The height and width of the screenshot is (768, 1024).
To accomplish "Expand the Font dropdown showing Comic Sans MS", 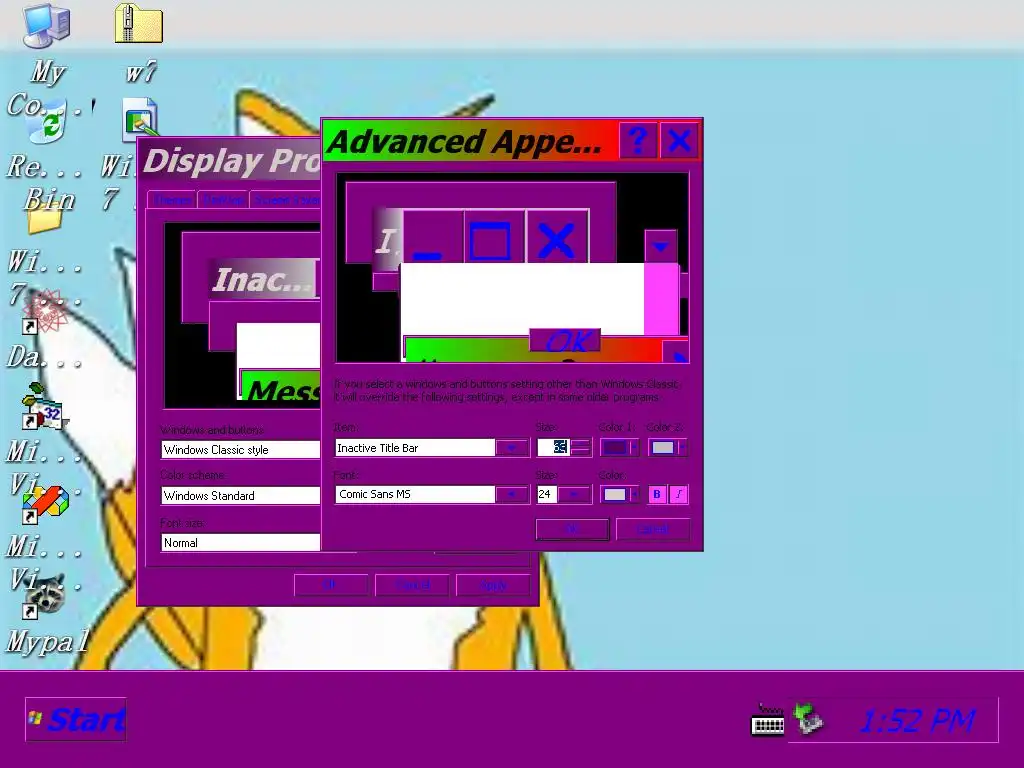I will tap(511, 494).
